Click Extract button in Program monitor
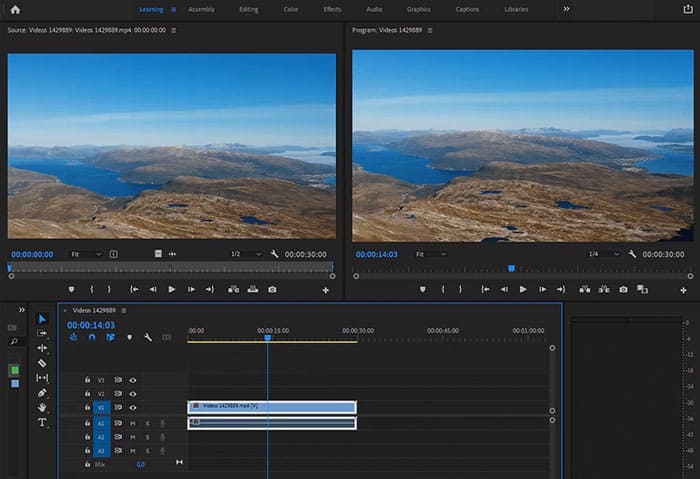 (x=604, y=289)
